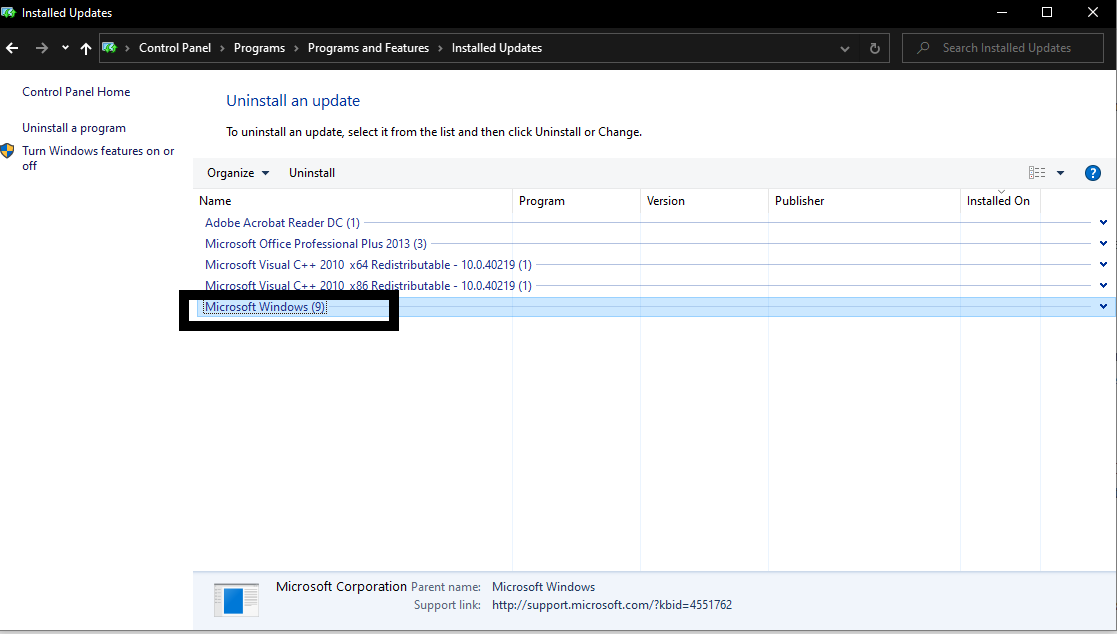Screen dimensions: 1117x634
Task: Maximize the Installed Updates window
Action: (x=1046, y=13)
